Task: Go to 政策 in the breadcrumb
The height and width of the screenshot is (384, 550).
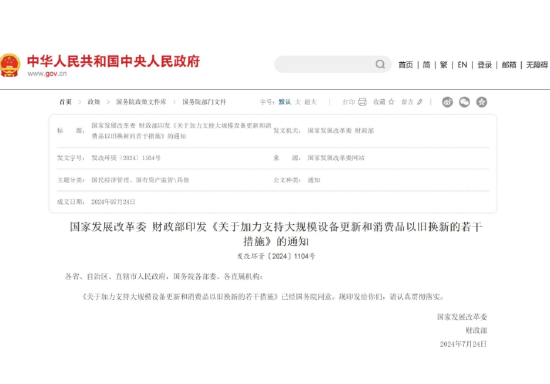Action: [94, 102]
